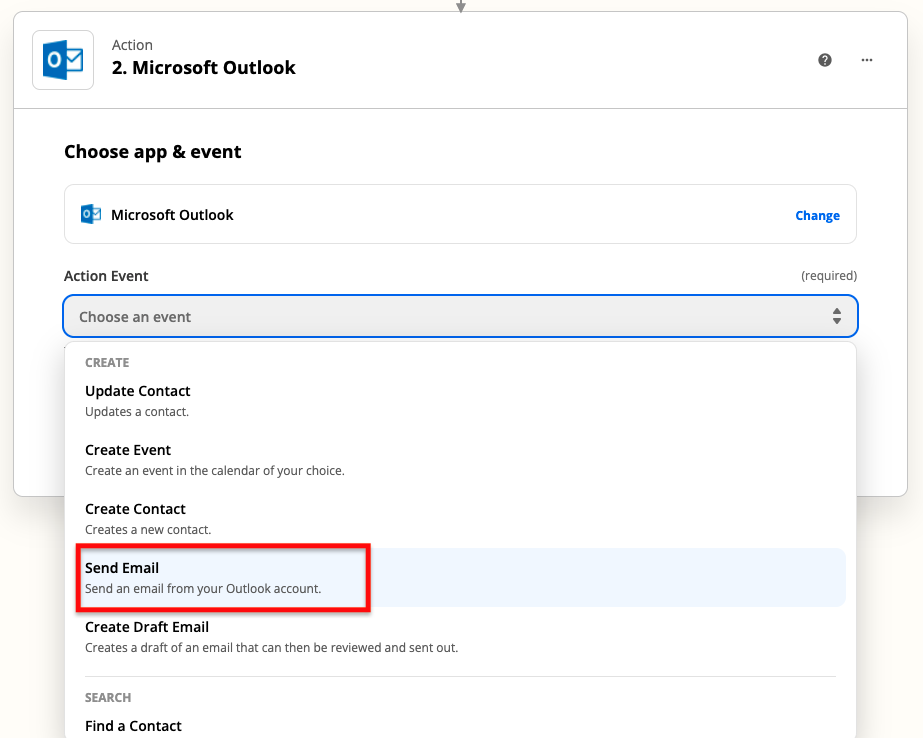Click the up-down arrows of event dropdown
This screenshot has width=923, height=738.
click(836, 317)
